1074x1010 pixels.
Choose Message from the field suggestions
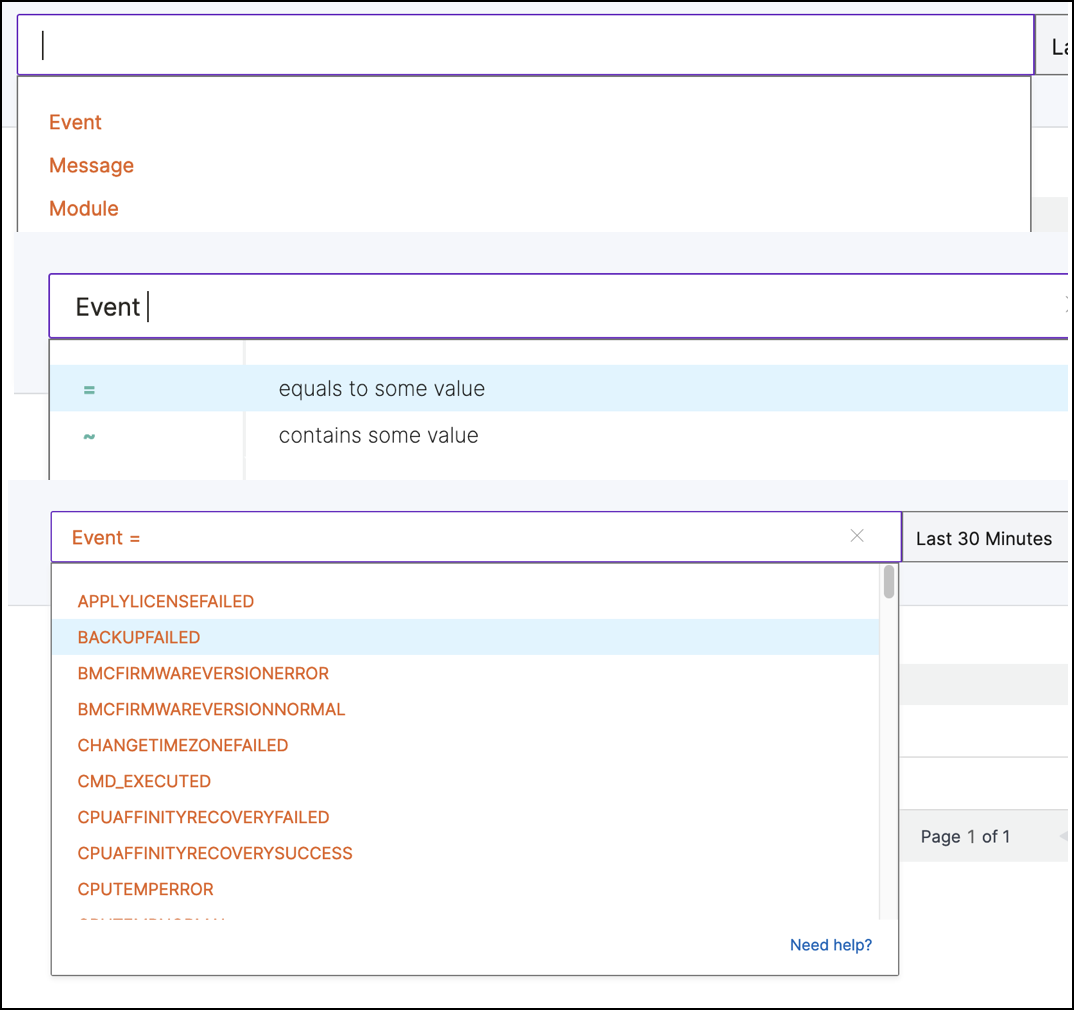(x=91, y=165)
